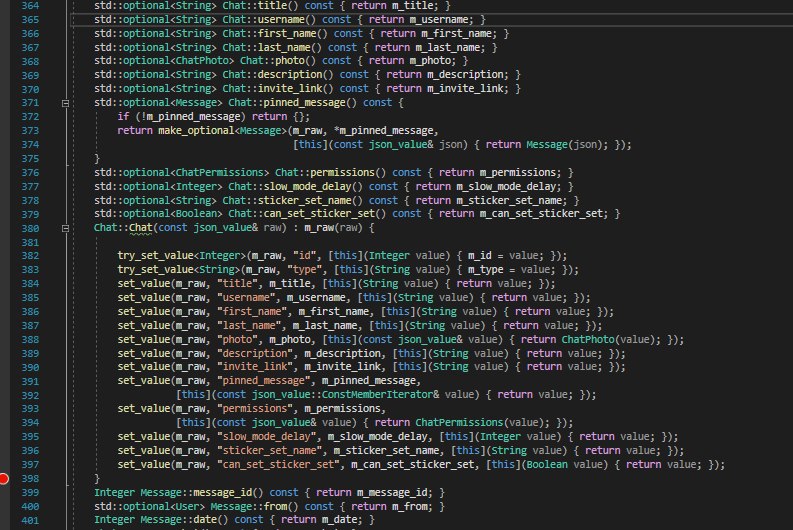Click the "last_name" string on line 387
The width and height of the screenshot is (793, 530).
tap(249, 326)
